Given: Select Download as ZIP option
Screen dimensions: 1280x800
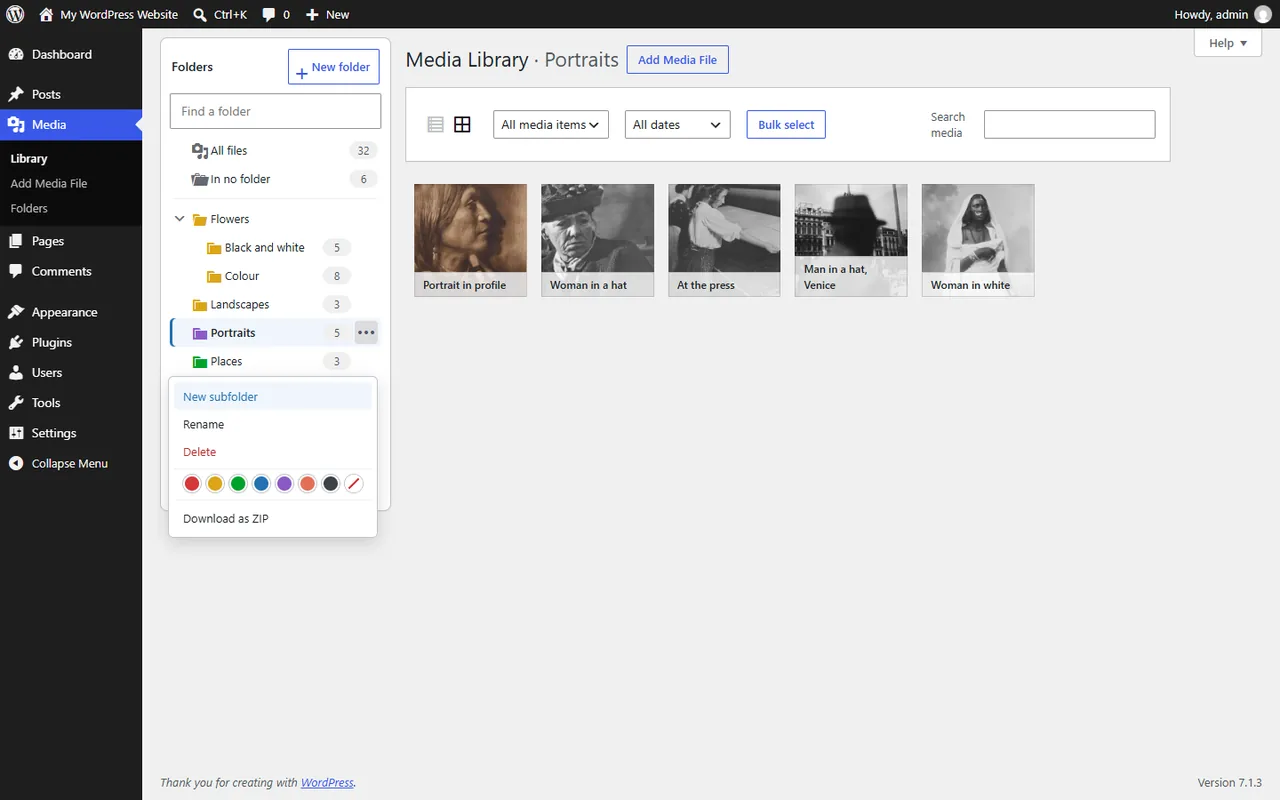Looking at the screenshot, I should 273,519.
